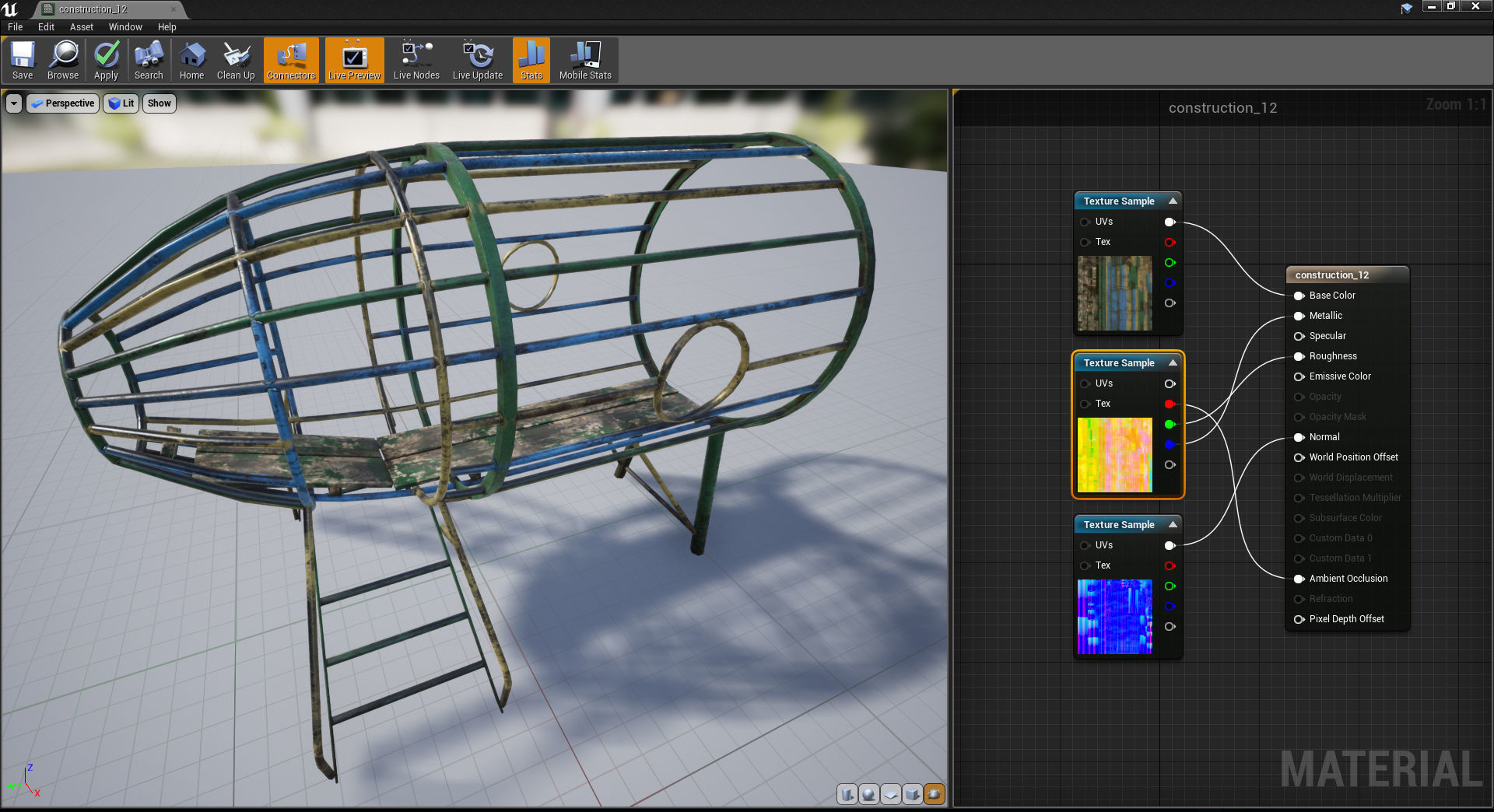Screen dimensions: 1494x812
Task: Toggle the Live Nodes option
Action: [x=416, y=60]
